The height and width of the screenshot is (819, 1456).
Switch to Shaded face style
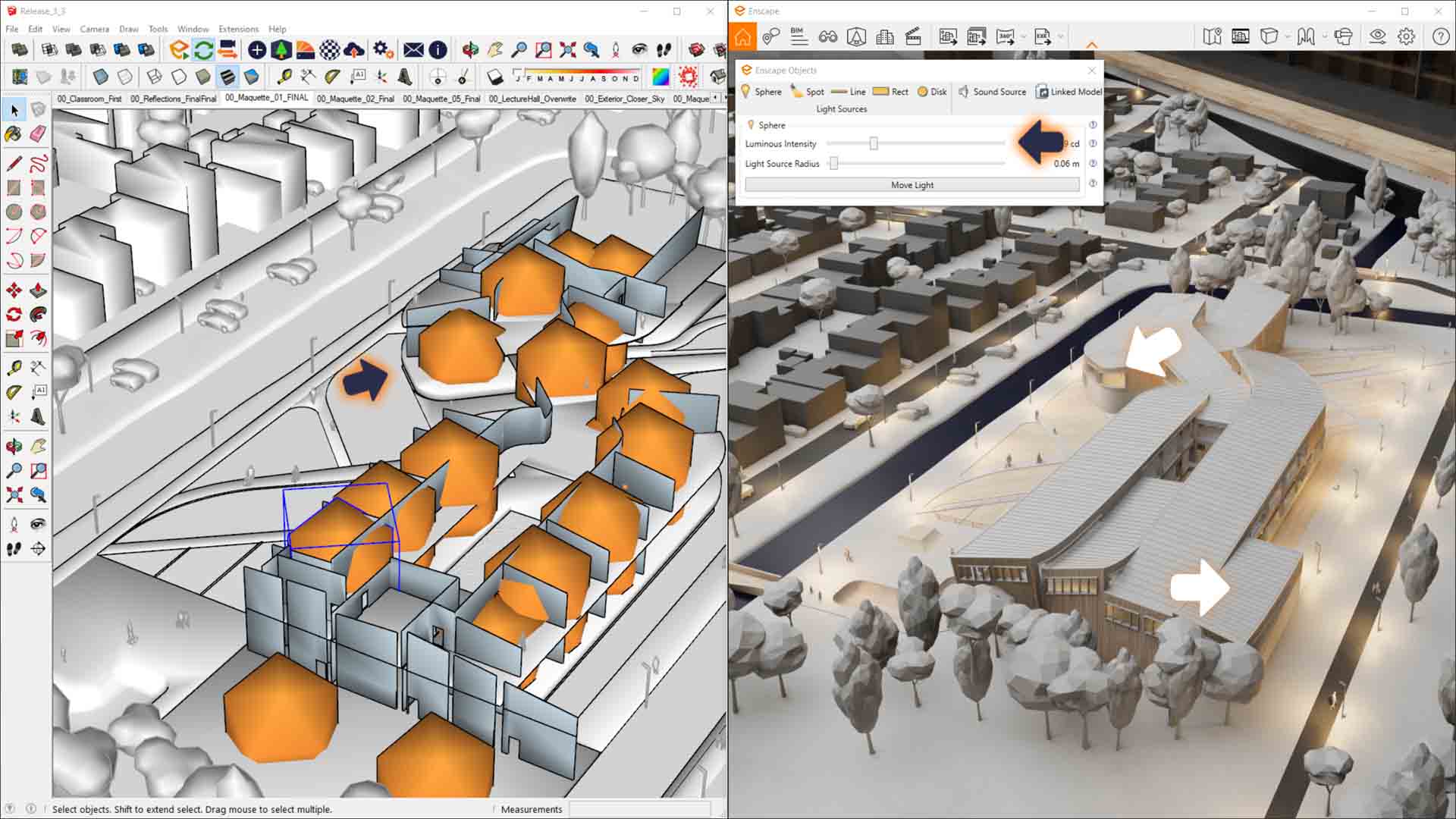click(x=202, y=77)
